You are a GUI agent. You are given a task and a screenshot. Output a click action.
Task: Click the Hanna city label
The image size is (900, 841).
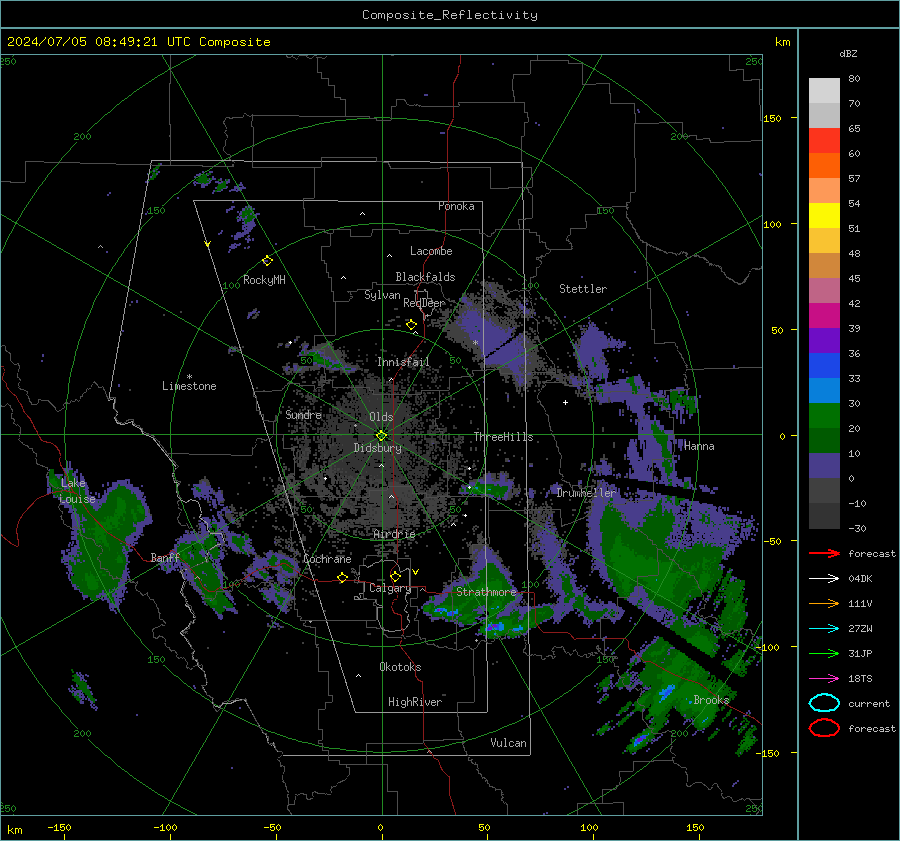699,446
